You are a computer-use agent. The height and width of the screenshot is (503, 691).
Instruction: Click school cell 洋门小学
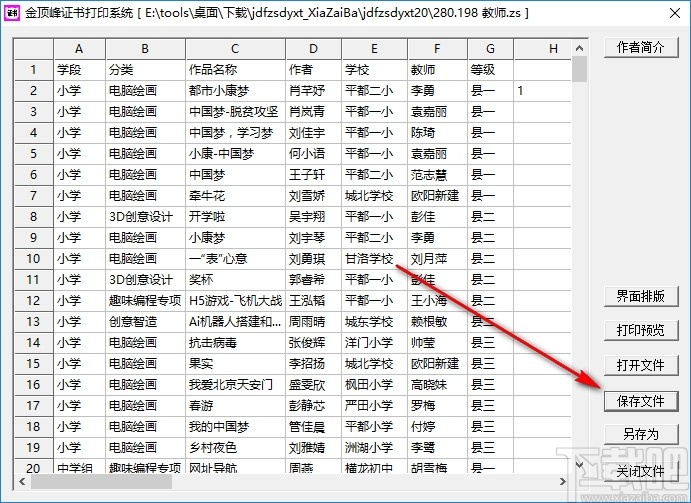pyautogui.click(x=375, y=343)
